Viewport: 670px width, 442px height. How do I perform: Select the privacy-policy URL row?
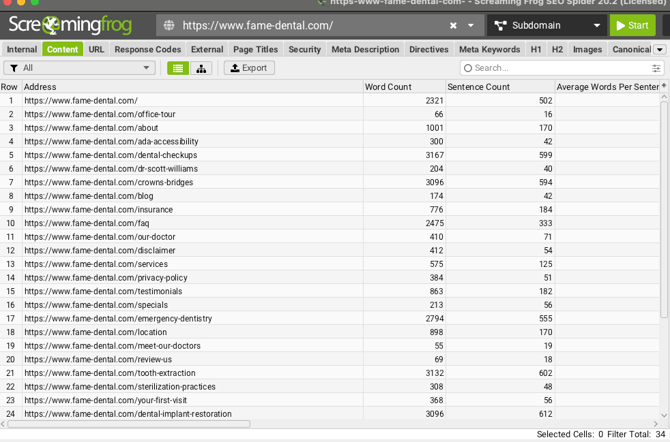[x=329, y=278]
